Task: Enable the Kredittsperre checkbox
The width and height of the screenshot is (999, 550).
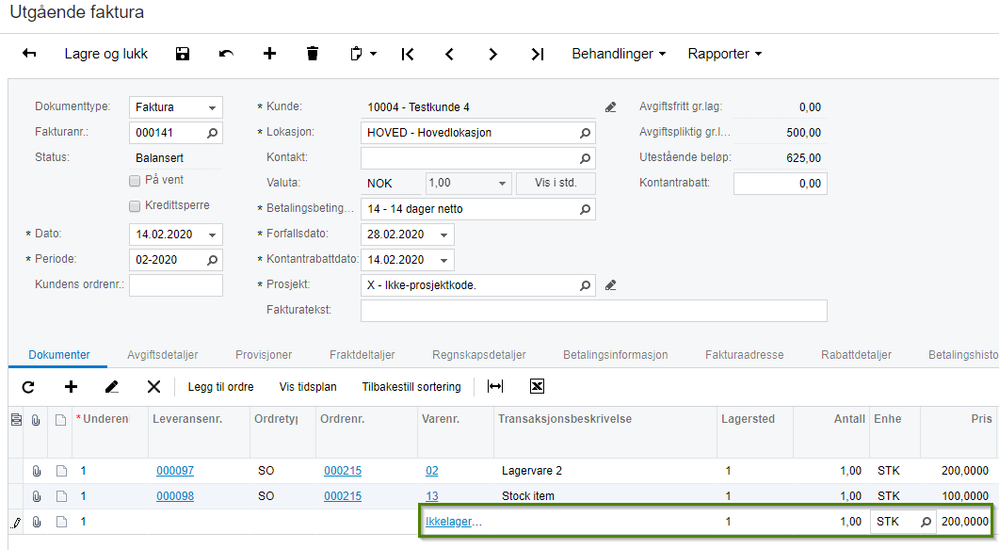Action: (135, 206)
